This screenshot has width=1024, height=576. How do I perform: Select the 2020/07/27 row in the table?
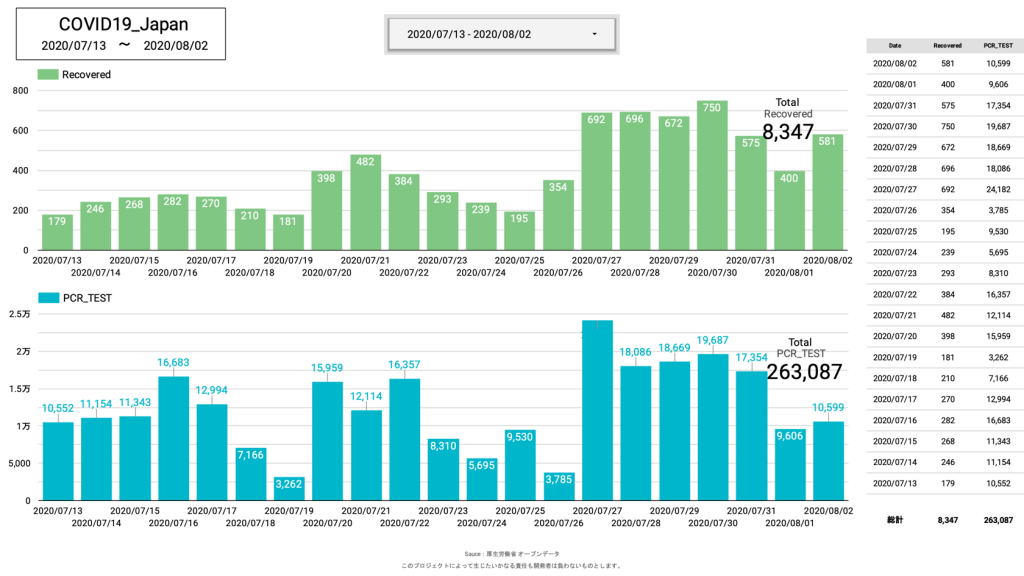pos(945,189)
